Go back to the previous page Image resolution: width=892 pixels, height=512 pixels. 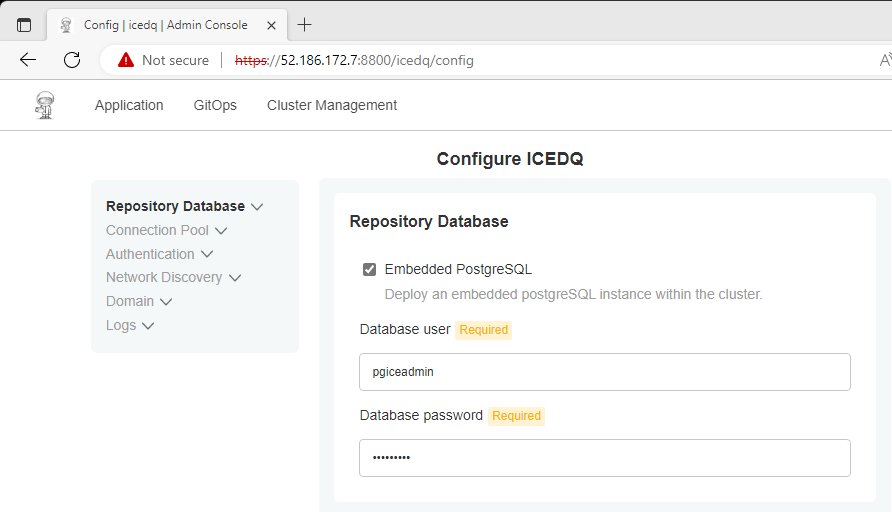click(27, 60)
